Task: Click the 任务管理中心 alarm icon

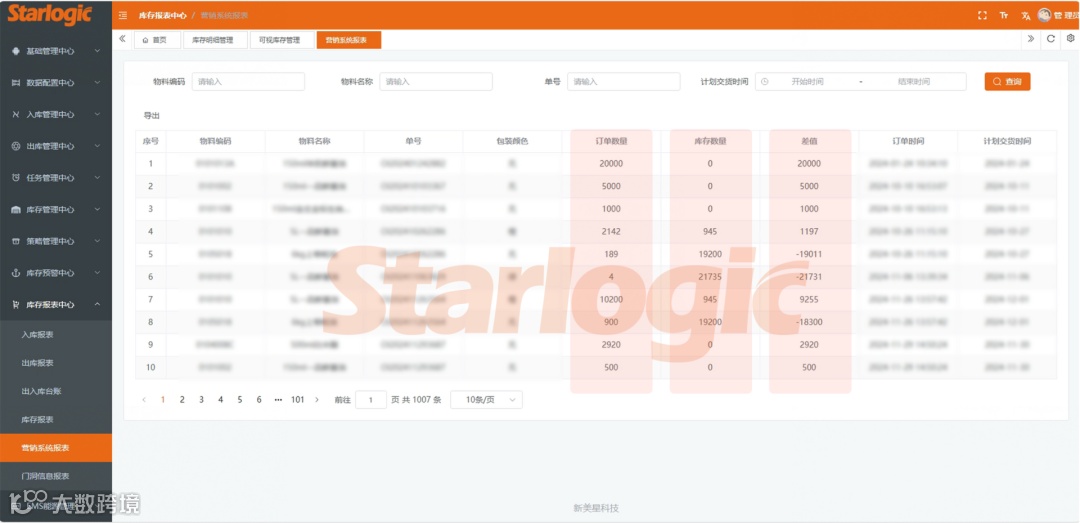Action: point(16,178)
